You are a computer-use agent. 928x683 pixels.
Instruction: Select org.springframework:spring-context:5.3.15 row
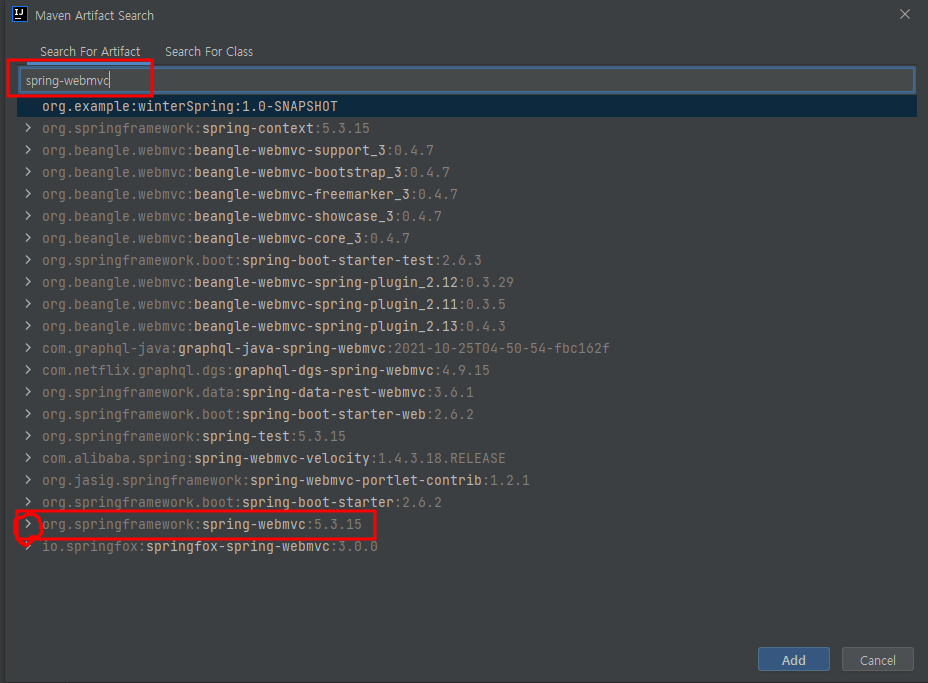click(467, 128)
